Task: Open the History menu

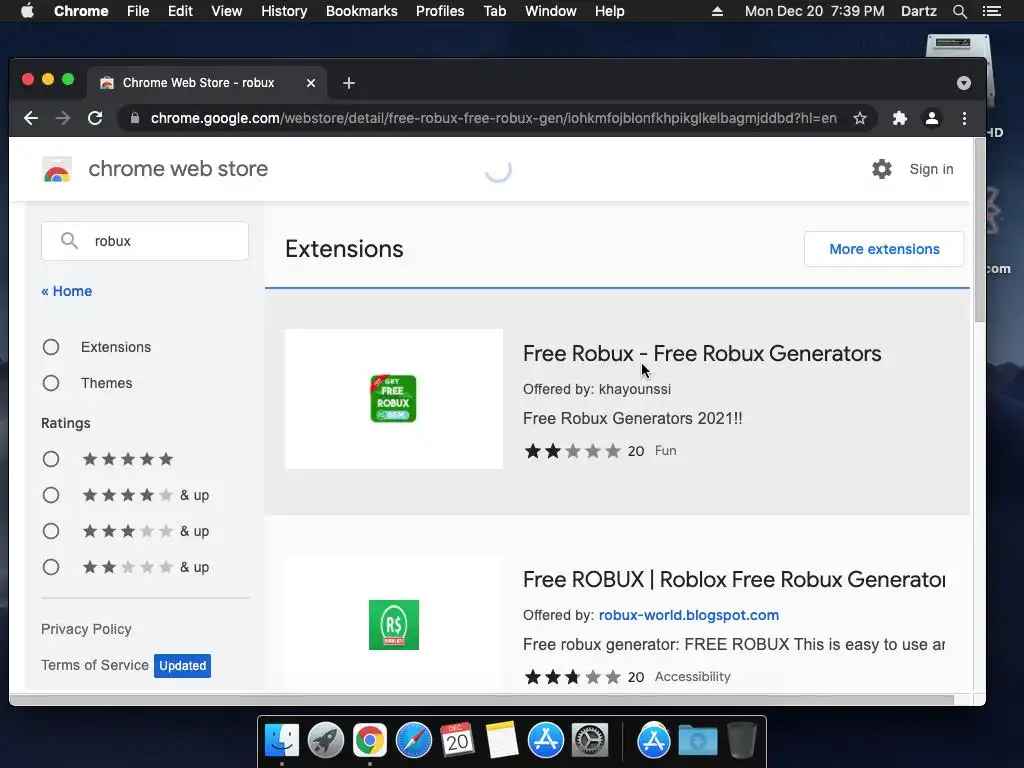Action: click(284, 11)
